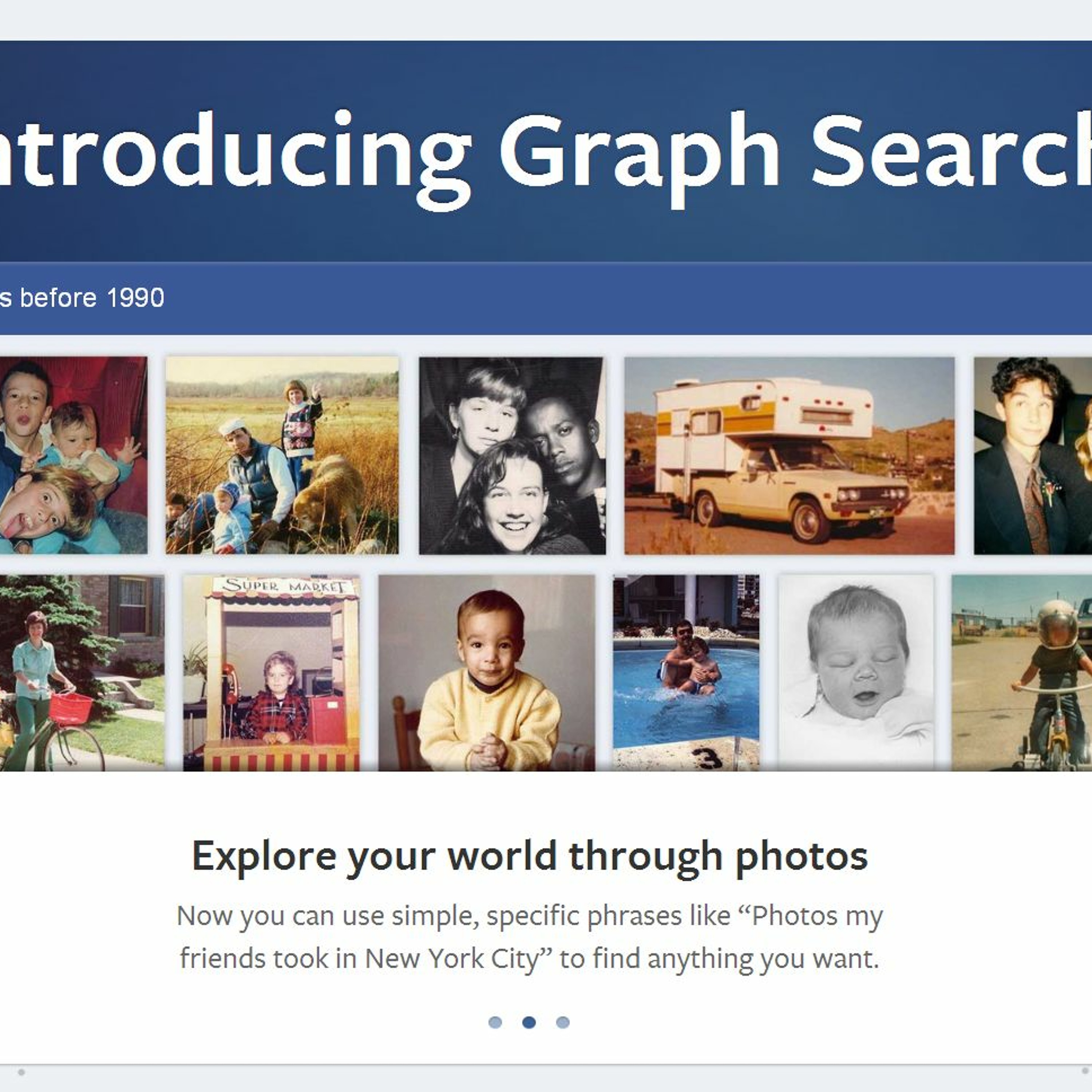The image size is (1092, 1092).
Task: Click the description text about New York City photos
Action: click(530, 937)
